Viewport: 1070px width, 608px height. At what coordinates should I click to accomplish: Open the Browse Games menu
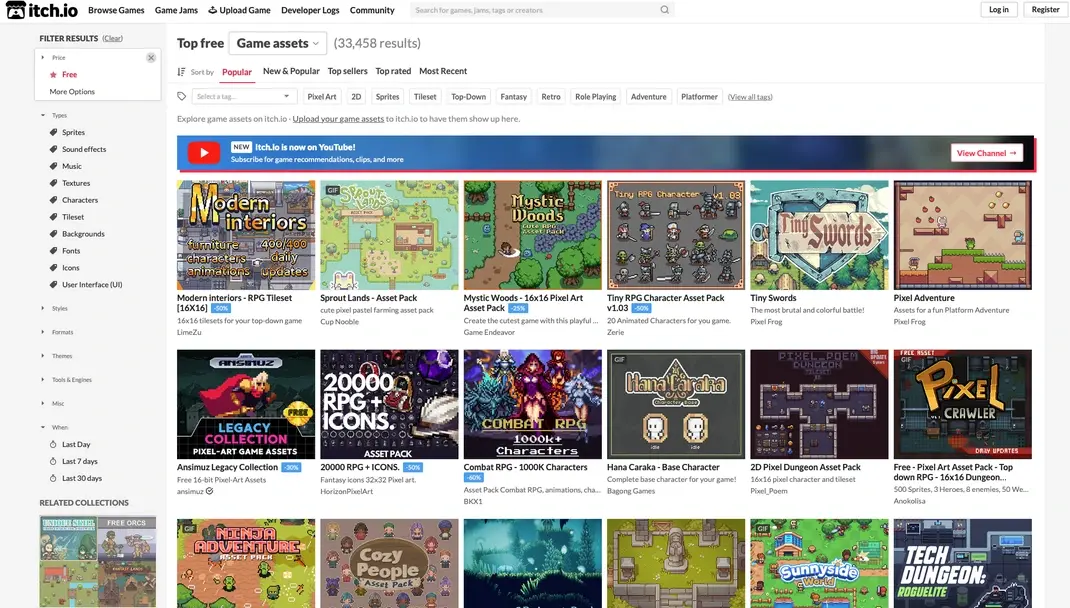115,10
